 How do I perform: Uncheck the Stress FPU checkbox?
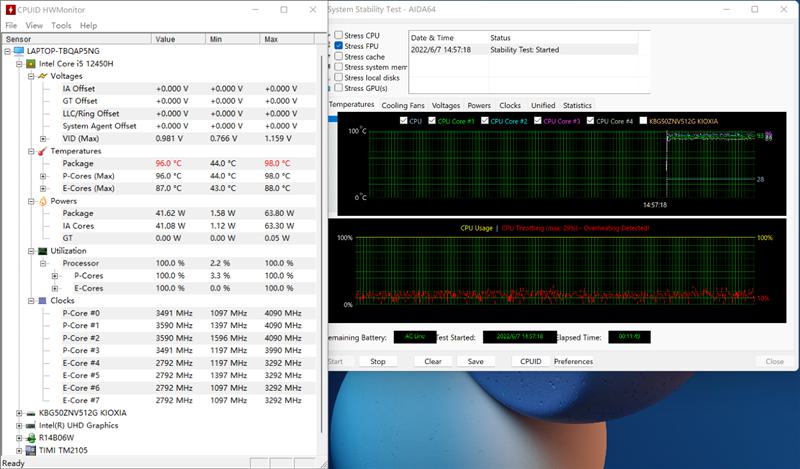click(338, 45)
